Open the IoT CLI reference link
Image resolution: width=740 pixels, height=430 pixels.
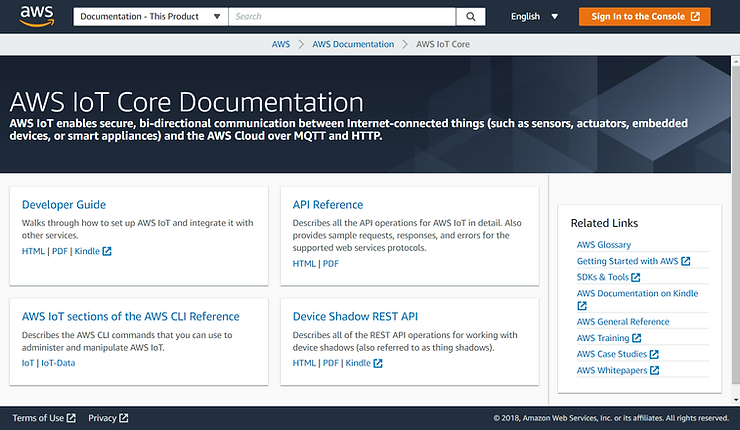(28, 363)
